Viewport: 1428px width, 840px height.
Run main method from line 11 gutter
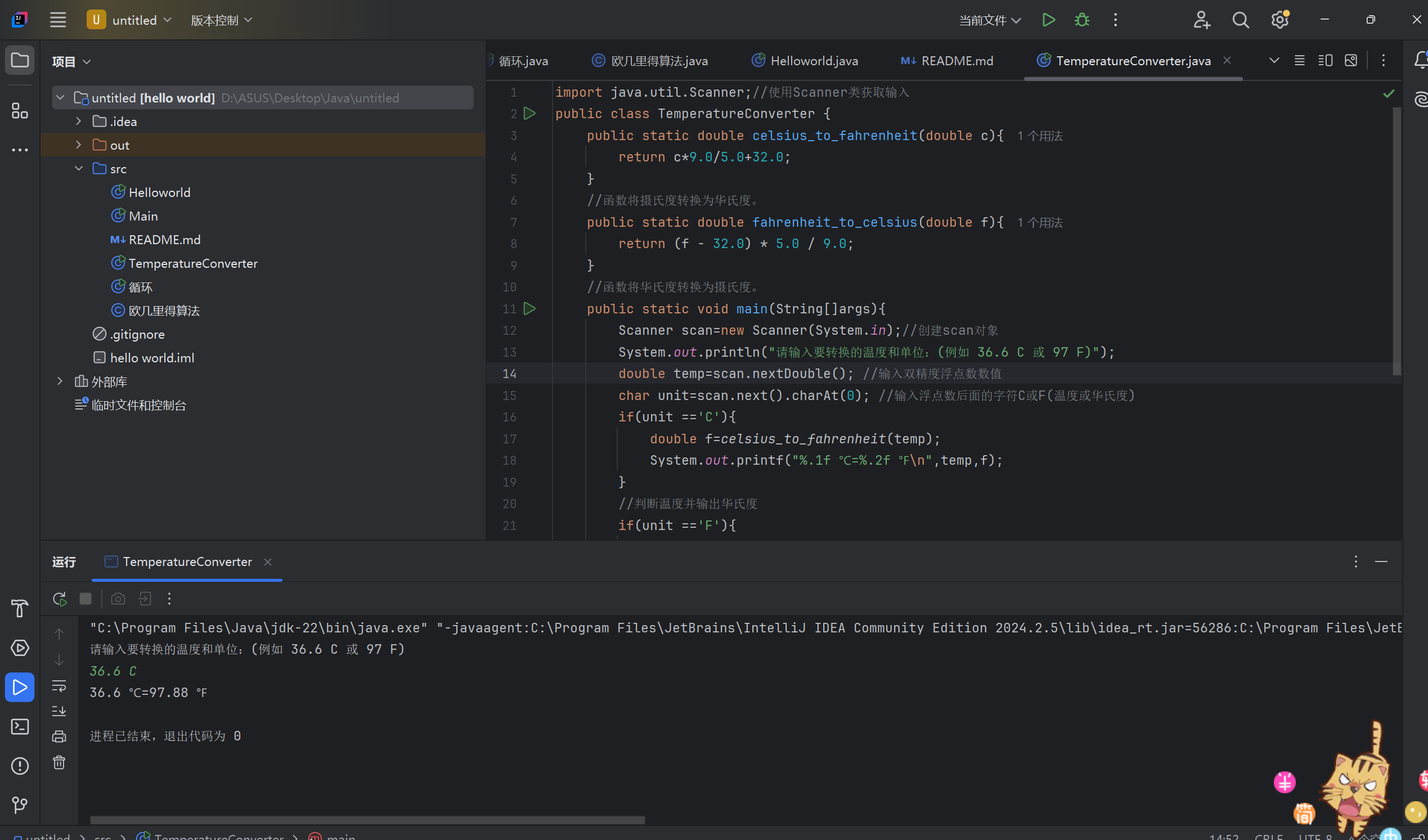529,309
